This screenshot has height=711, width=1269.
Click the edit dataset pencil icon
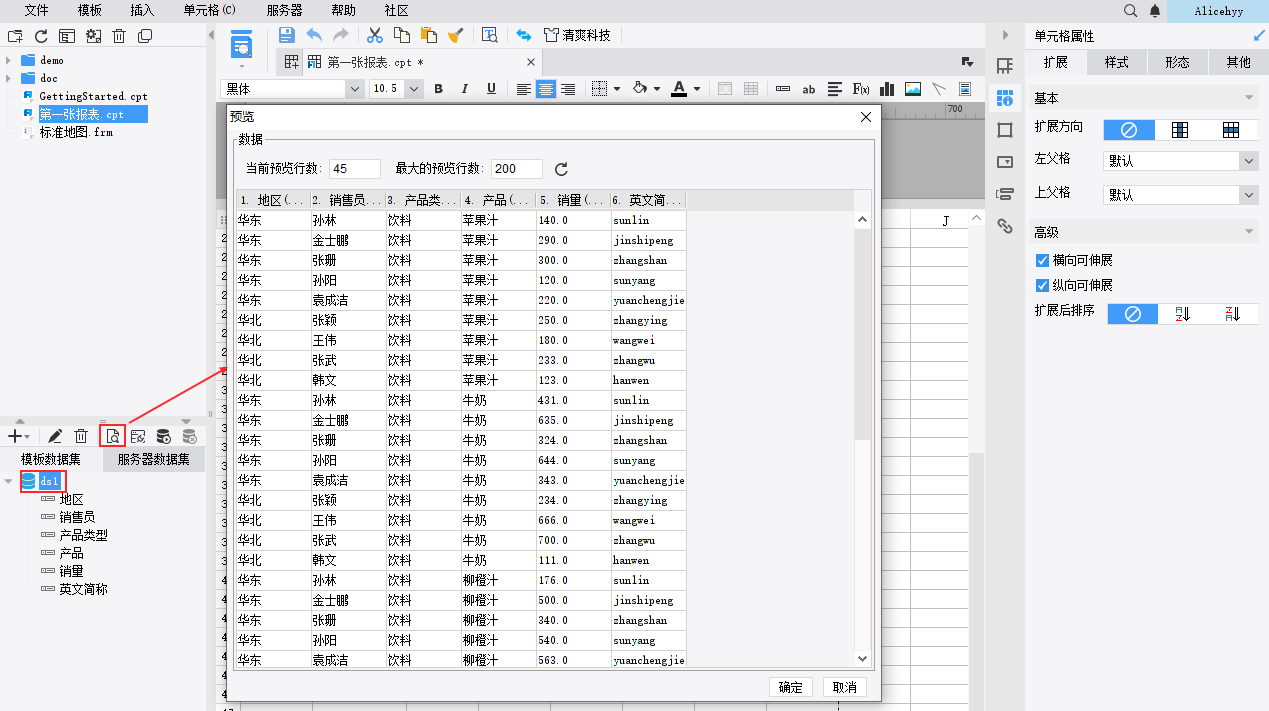pos(55,436)
